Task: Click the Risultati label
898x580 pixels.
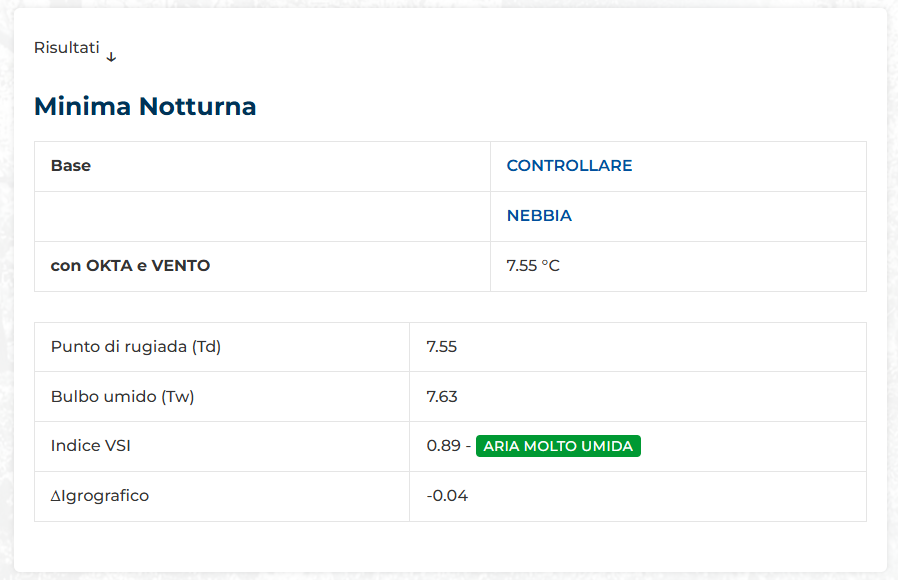Action: click(x=66, y=48)
